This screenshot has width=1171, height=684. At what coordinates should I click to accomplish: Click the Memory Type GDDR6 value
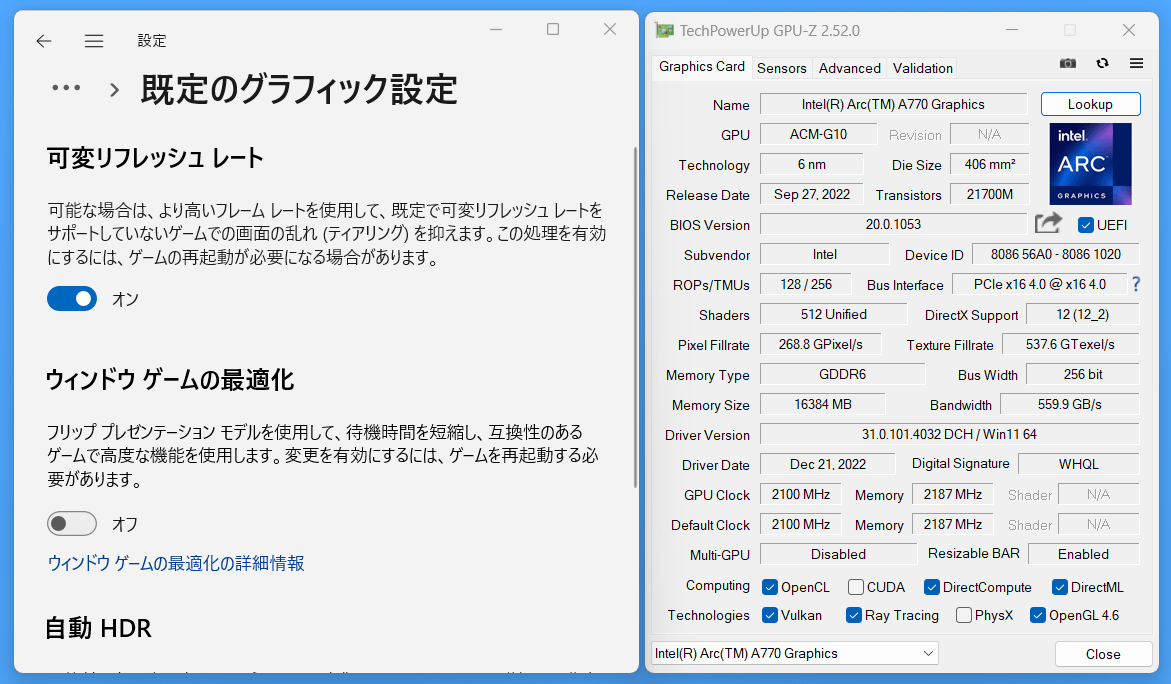pos(842,374)
